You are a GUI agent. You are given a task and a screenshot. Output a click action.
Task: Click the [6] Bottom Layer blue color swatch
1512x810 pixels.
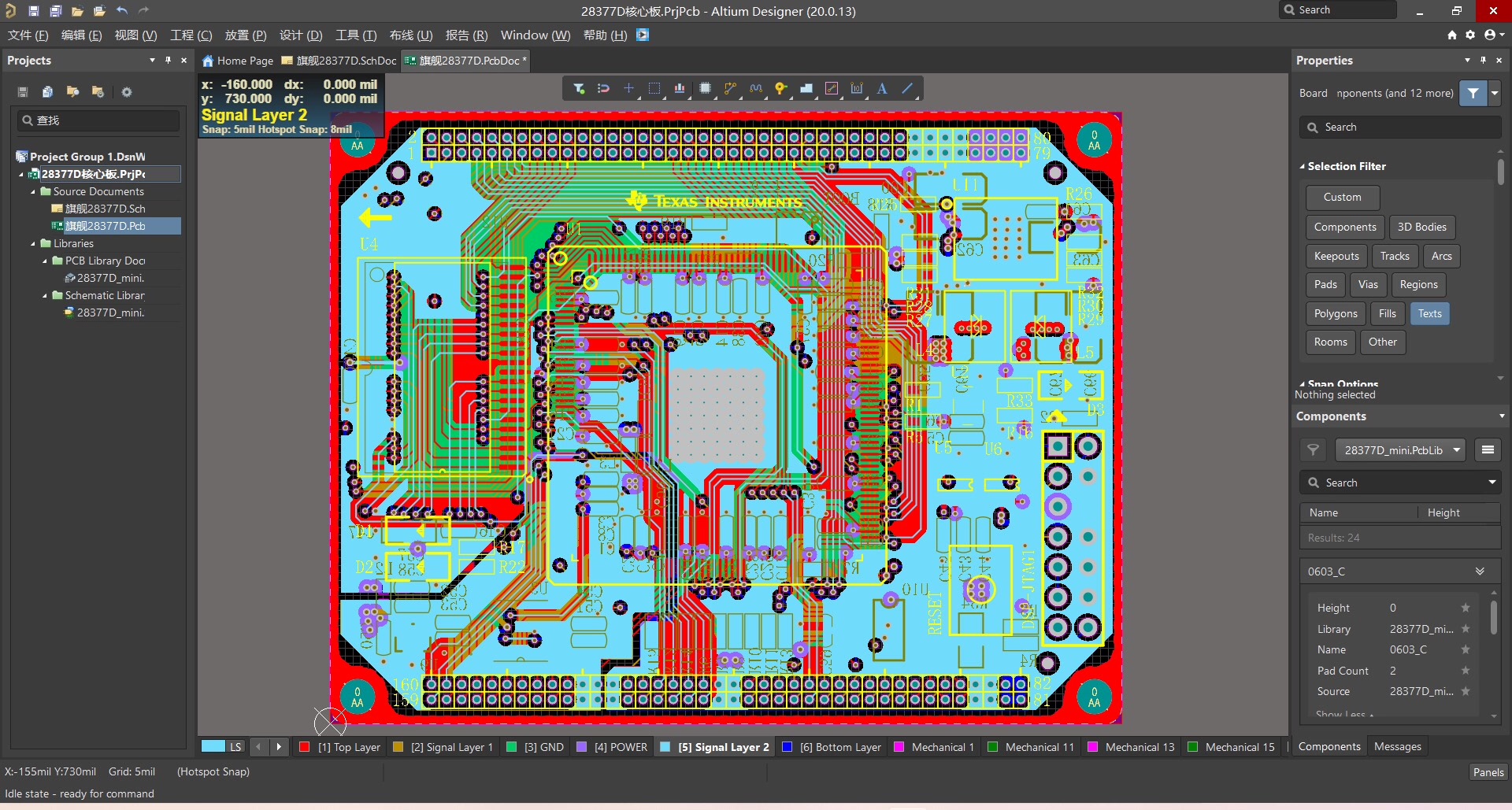point(787,747)
